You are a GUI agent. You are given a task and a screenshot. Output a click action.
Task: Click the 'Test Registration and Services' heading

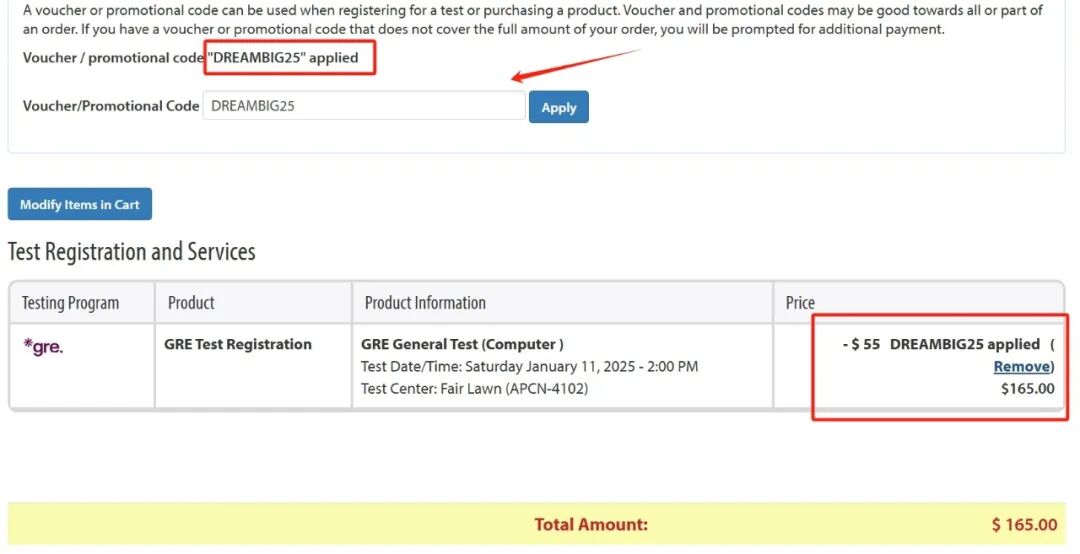click(x=132, y=252)
